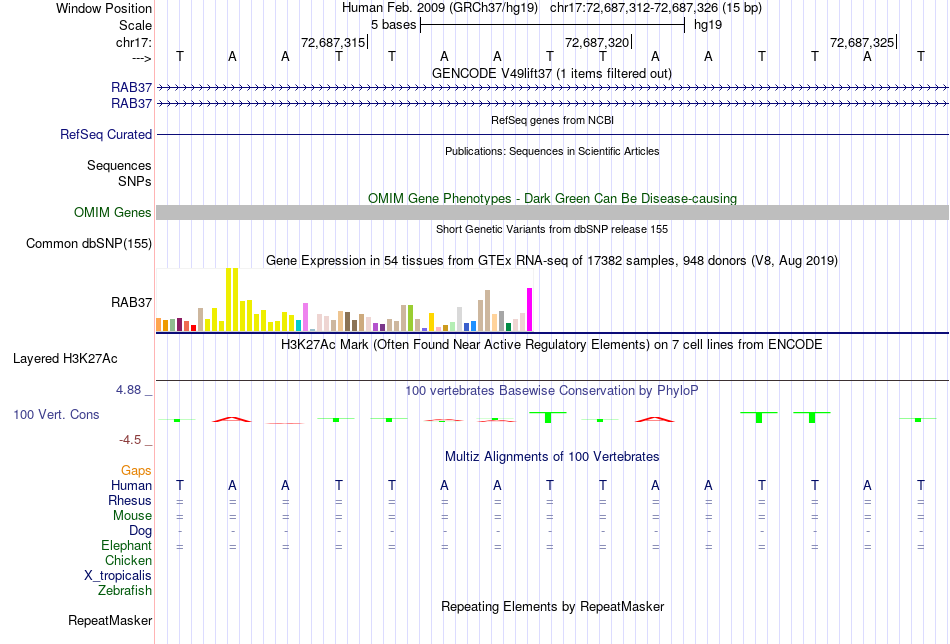Click the Zebrafish alignment row label
This screenshot has height=644, width=950.
point(125,590)
